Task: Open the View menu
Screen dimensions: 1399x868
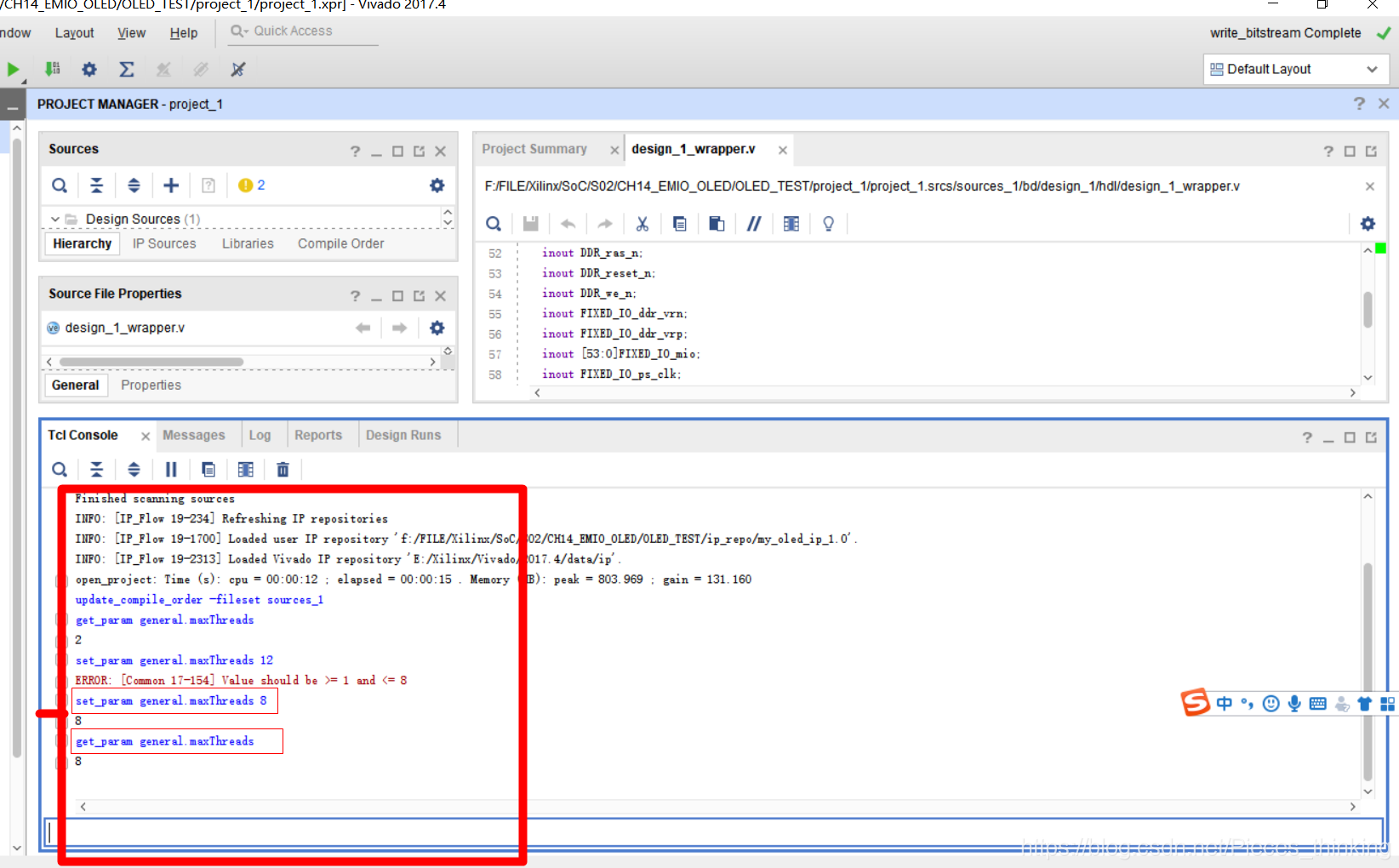Action: [131, 33]
